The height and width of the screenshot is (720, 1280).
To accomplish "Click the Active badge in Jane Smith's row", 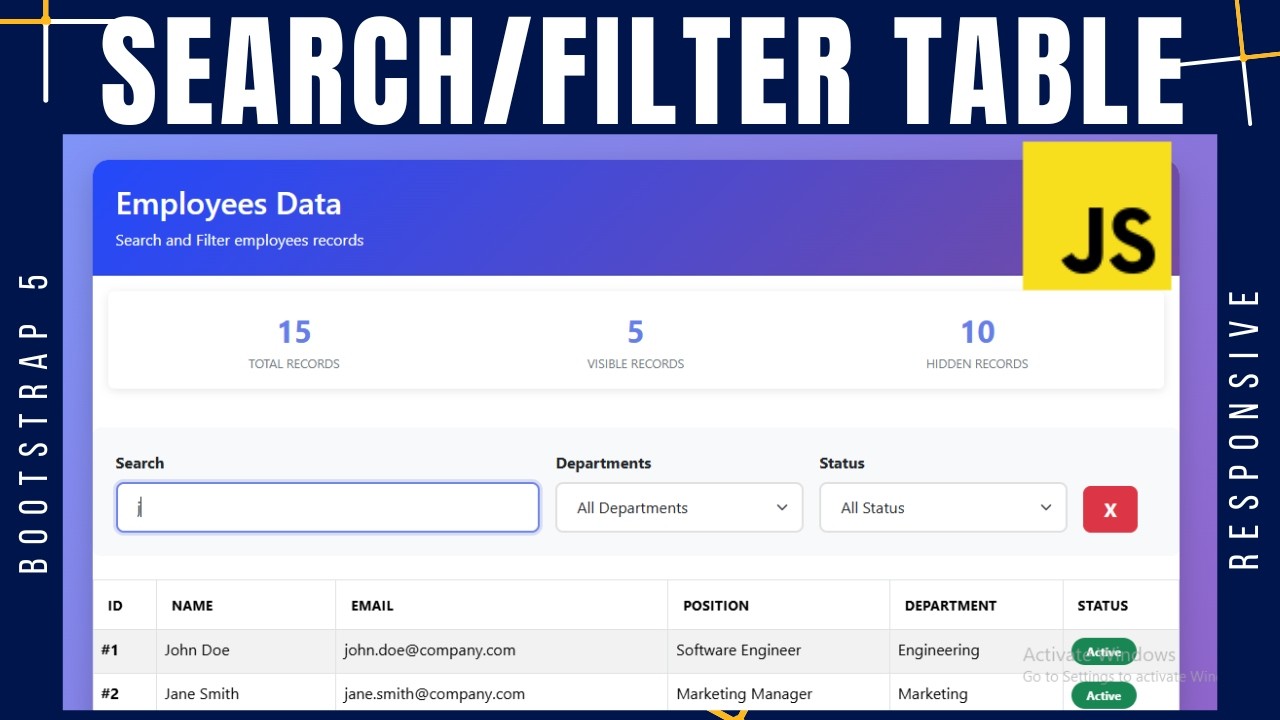I will click(1104, 696).
